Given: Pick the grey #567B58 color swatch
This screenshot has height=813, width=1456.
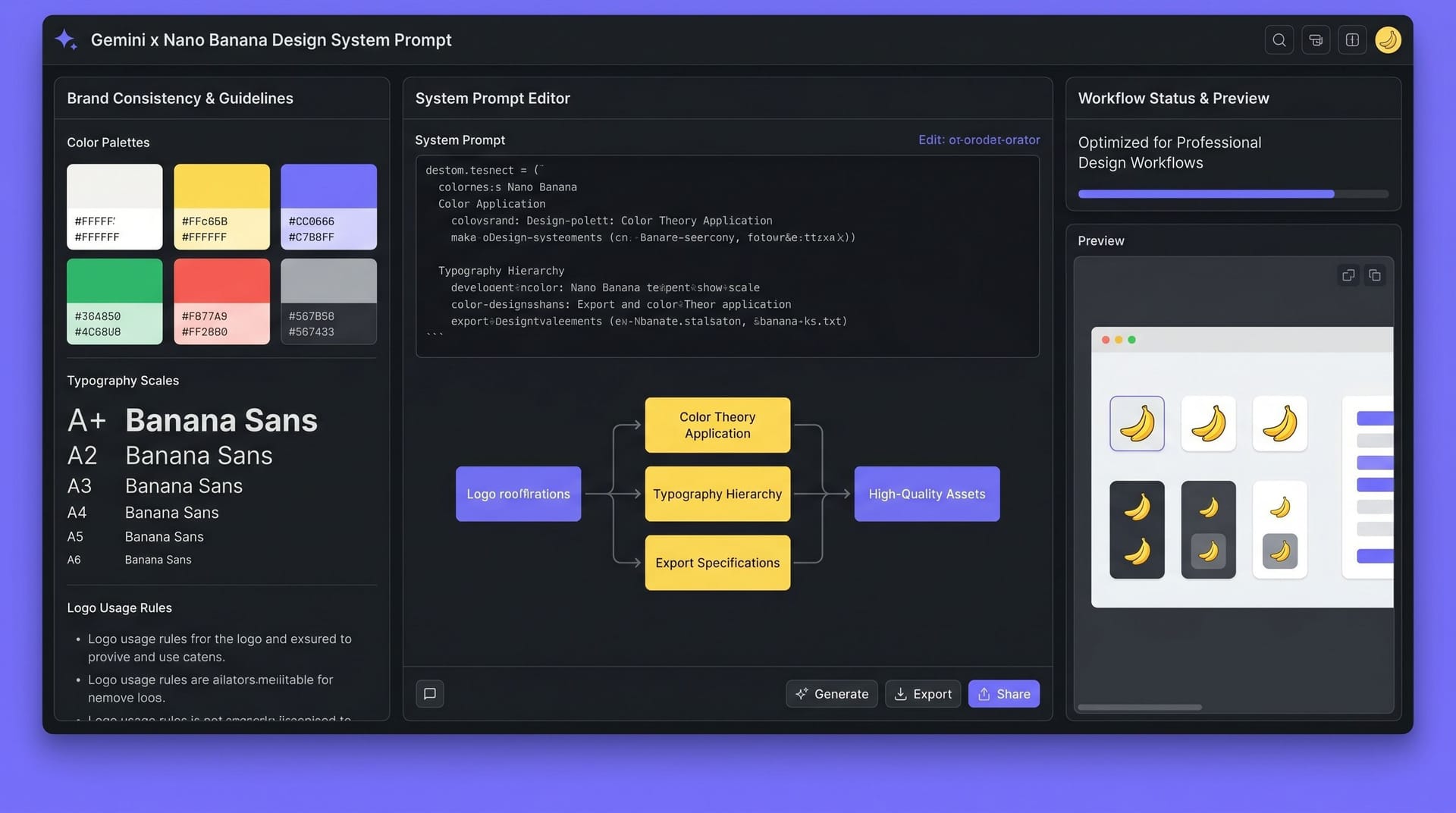Looking at the screenshot, I should coord(328,301).
